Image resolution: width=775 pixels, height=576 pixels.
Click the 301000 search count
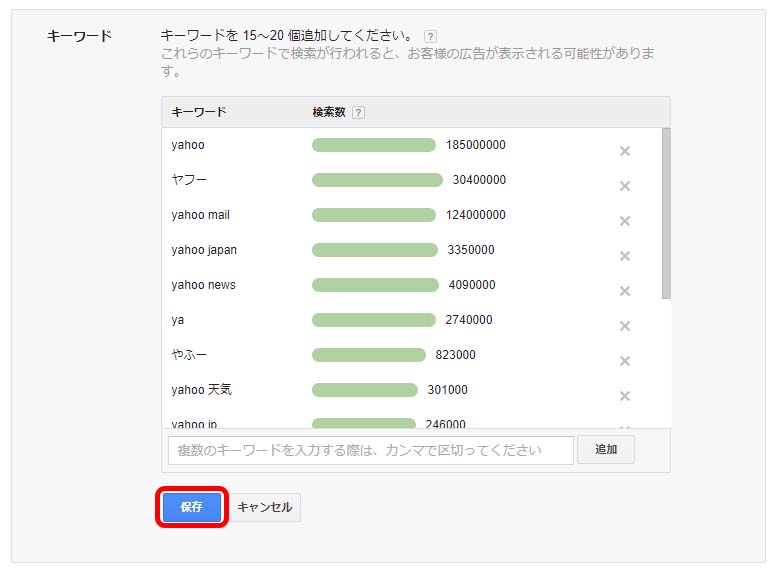pyautogui.click(x=447, y=390)
